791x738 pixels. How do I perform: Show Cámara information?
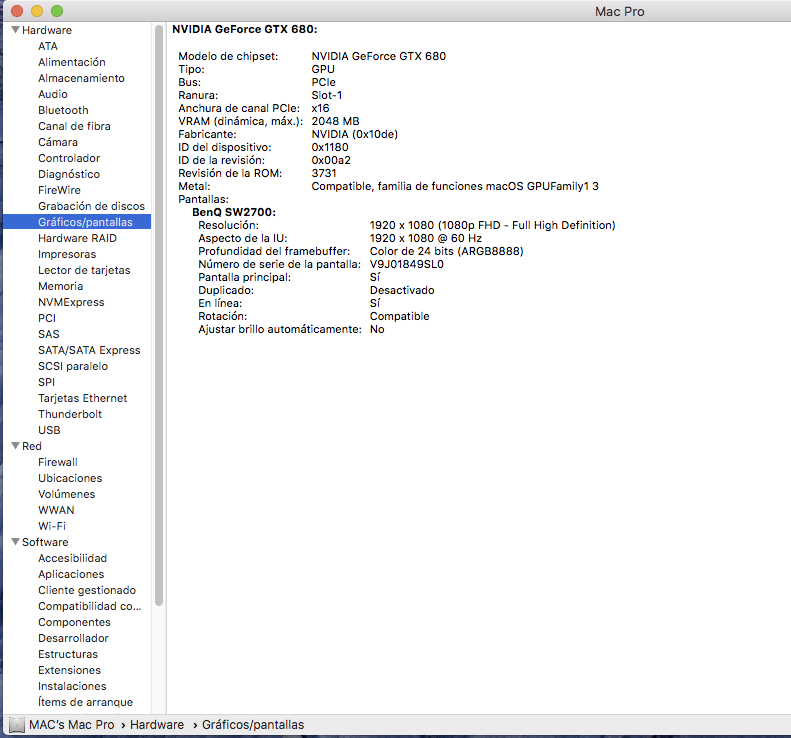tap(58, 142)
